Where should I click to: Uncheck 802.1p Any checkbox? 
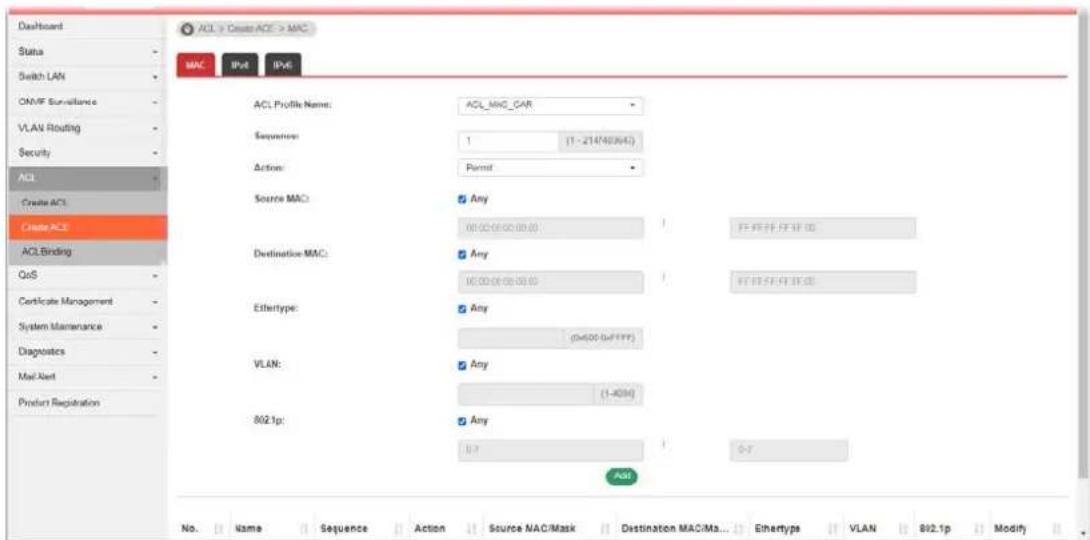click(x=462, y=420)
